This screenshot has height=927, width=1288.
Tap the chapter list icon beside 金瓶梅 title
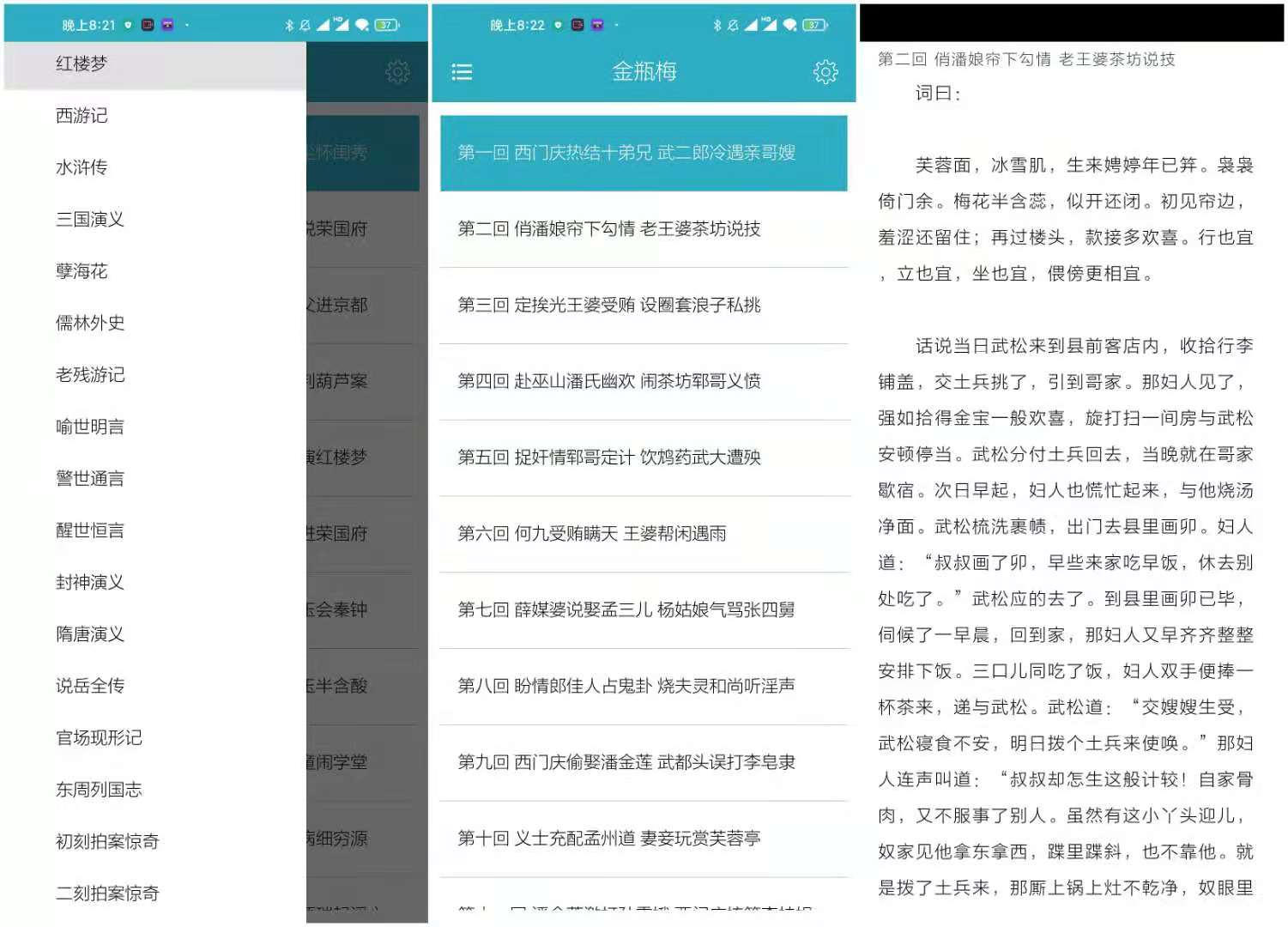point(463,72)
